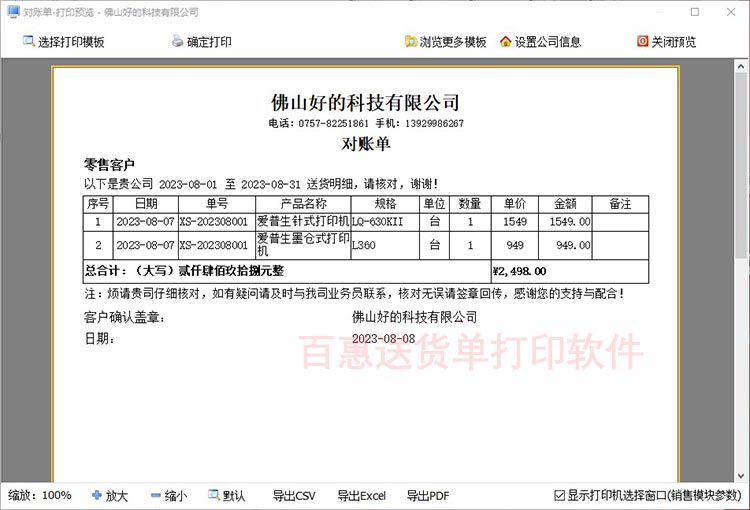Image resolution: width=750 pixels, height=510 pixels.
Task: Maximize the print preview window
Action: (x=695, y=12)
